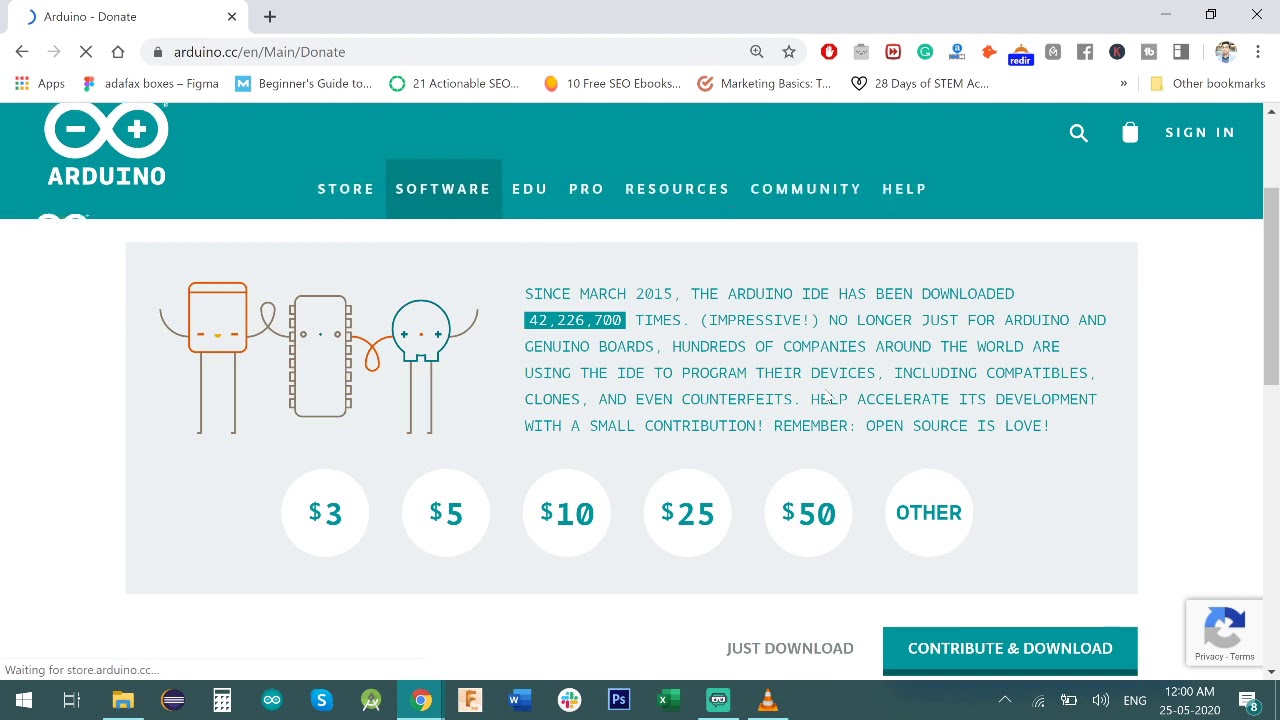Open the PRO menu item

point(587,189)
